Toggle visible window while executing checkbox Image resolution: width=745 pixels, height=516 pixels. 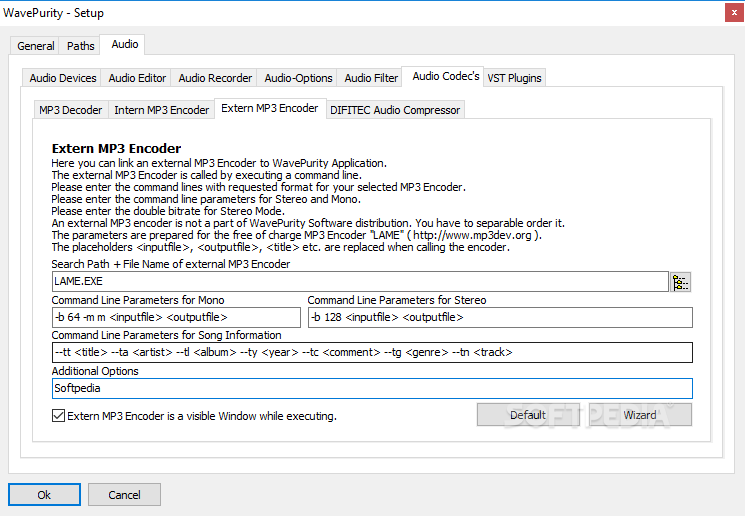pyautogui.click(x=58, y=416)
